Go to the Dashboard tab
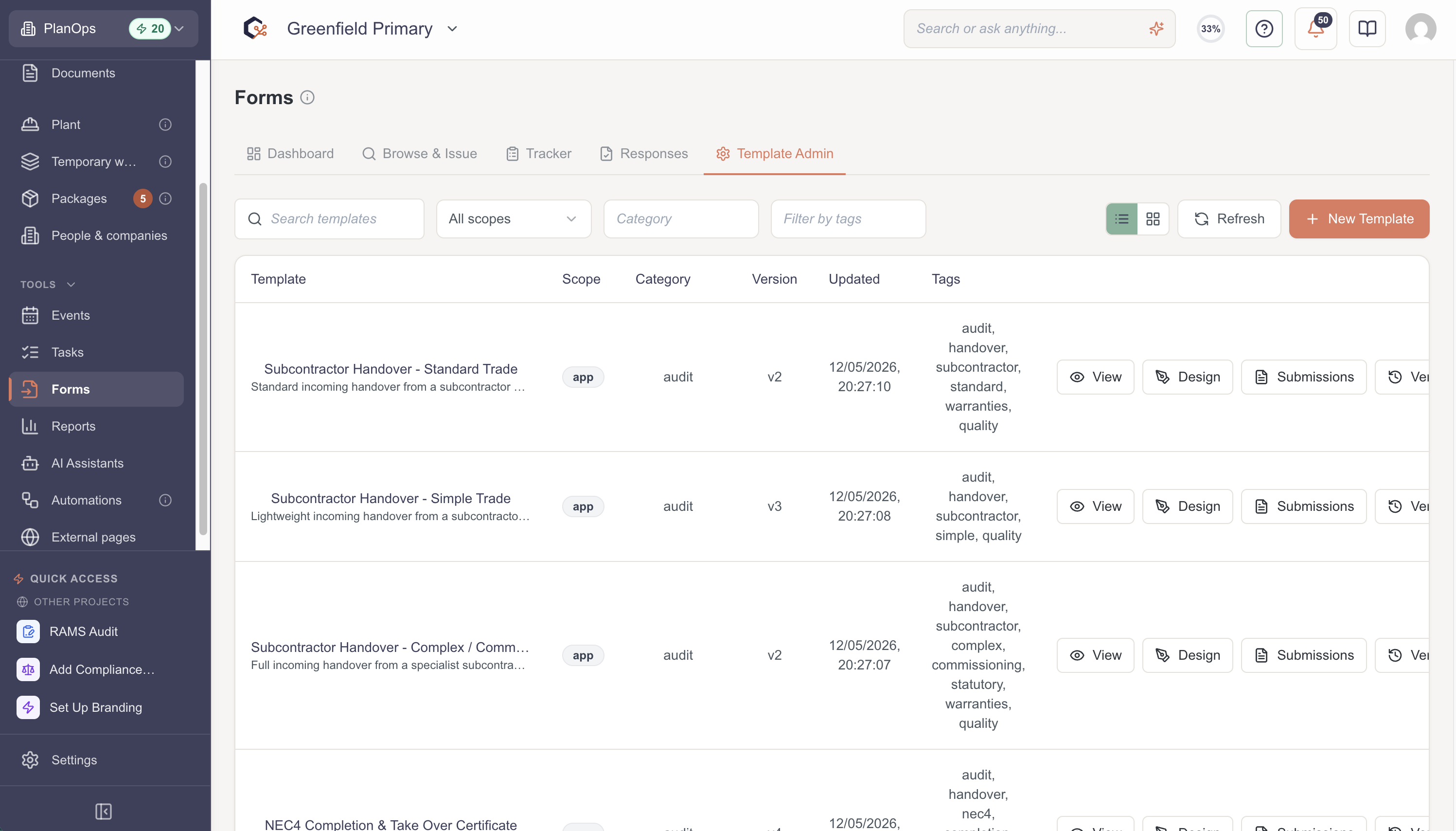The width and height of the screenshot is (1456, 831). coord(290,154)
